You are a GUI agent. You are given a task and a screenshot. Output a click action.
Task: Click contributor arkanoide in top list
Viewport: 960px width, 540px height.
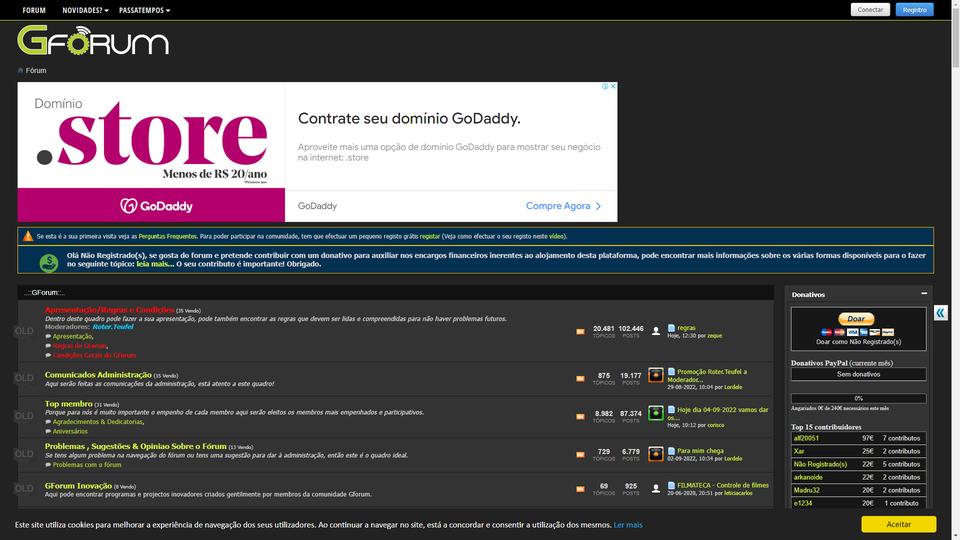(x=808, y=477)
